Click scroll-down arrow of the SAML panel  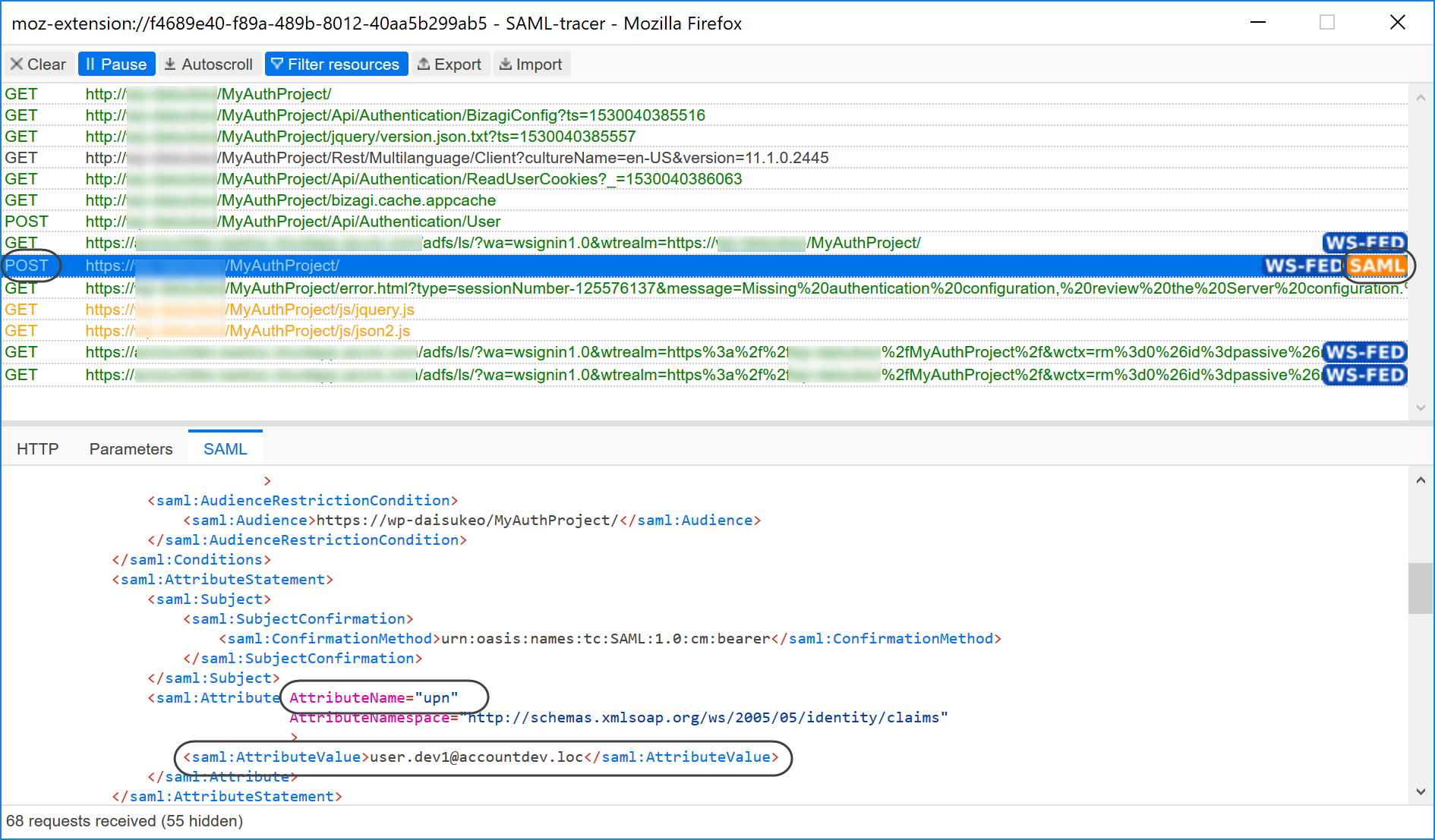click(x=1421, y=791)
